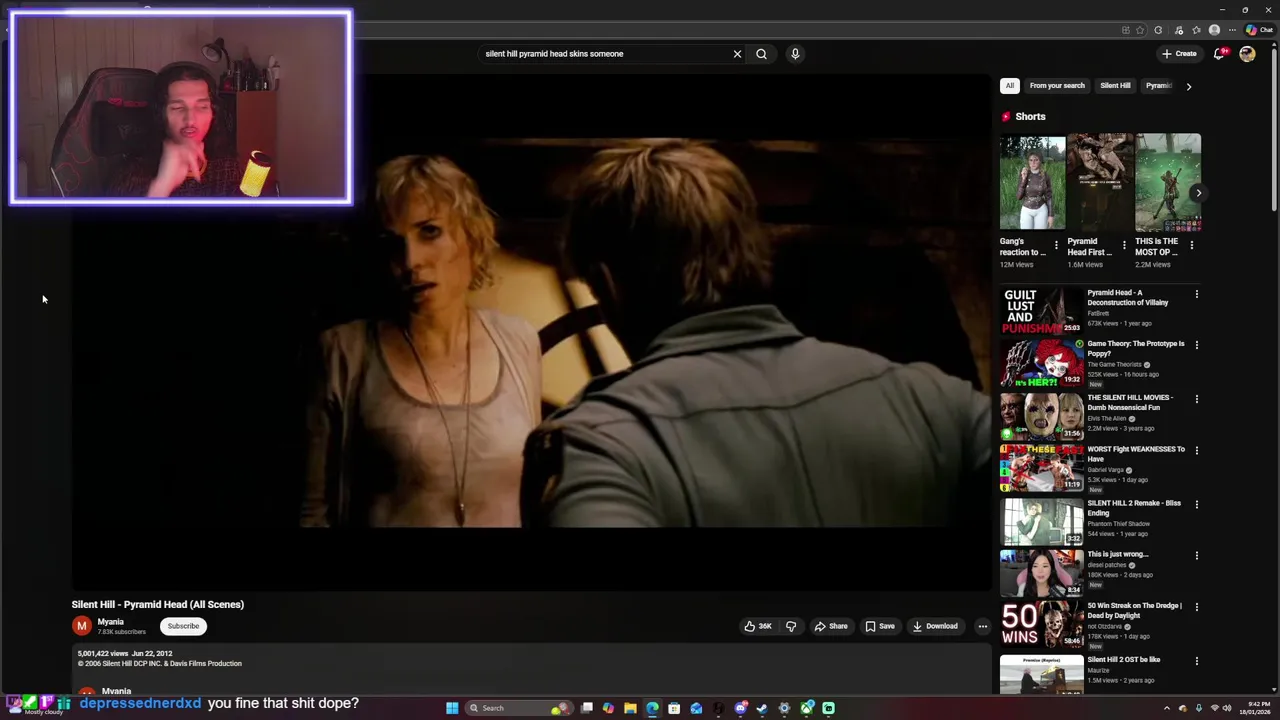Save the video to a playlist
Image resolution: width=1280 pixels, height=720 pixels.
(880, 626)
